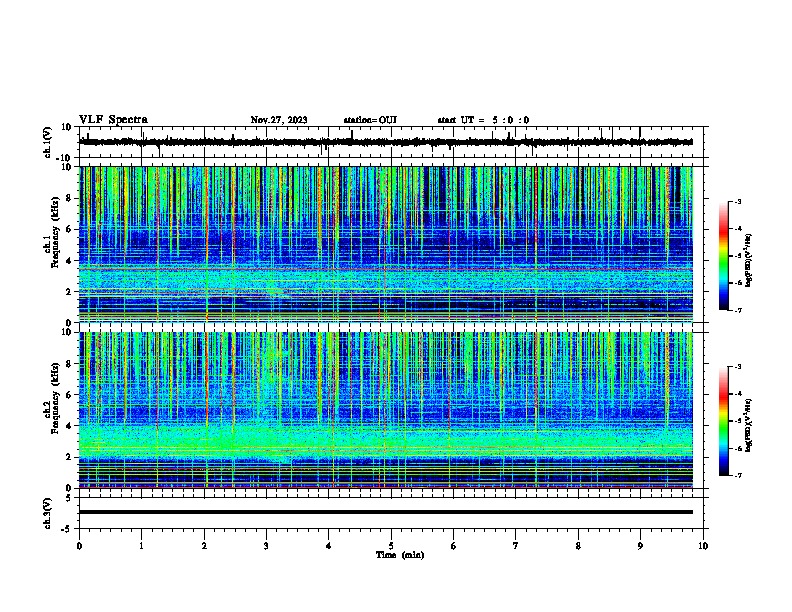Click the "ch.1(V)" waveform axis label
Image resolution: width=792 pixels, height=612 pixels.
[48, 142]
